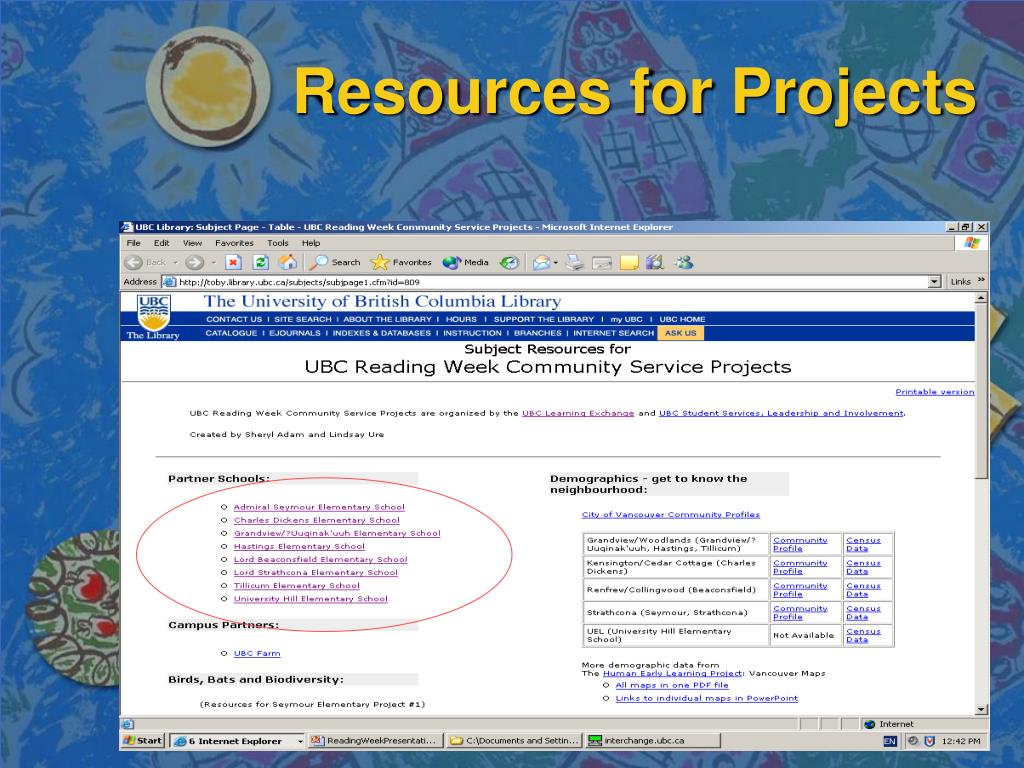This screenshot has width=1024, height=768.
Task: Open the Search toolbar button
Action: [334, 263]
